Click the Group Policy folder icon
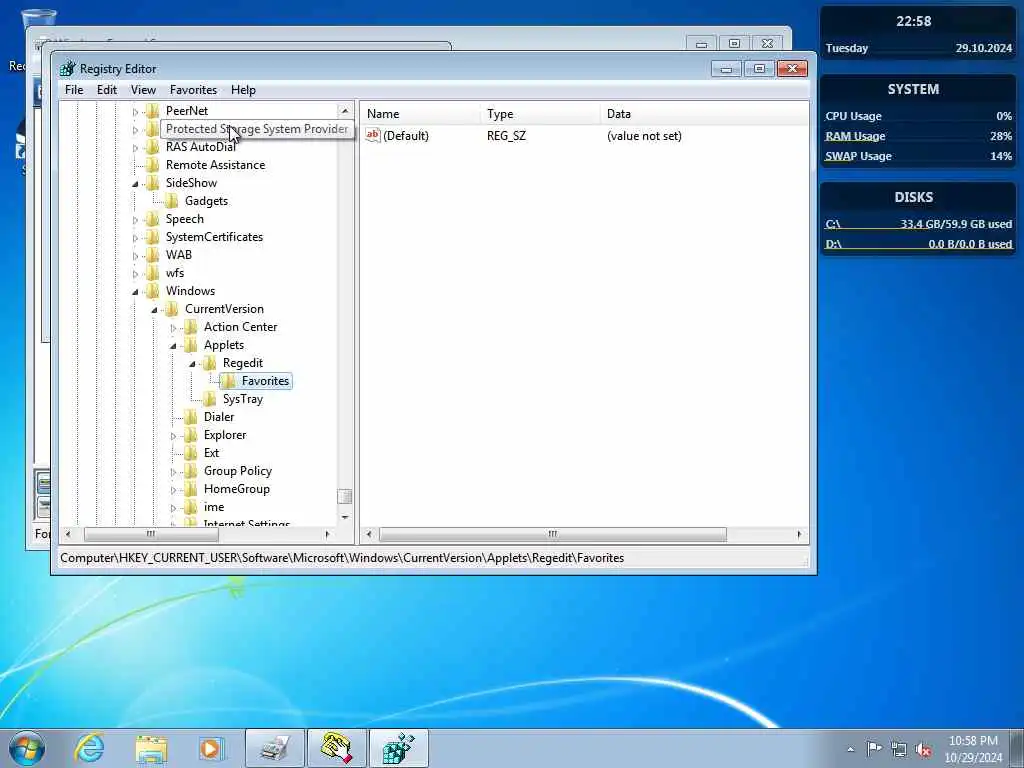This screenshot has height=768, width=1024. [x=191, y=471]
